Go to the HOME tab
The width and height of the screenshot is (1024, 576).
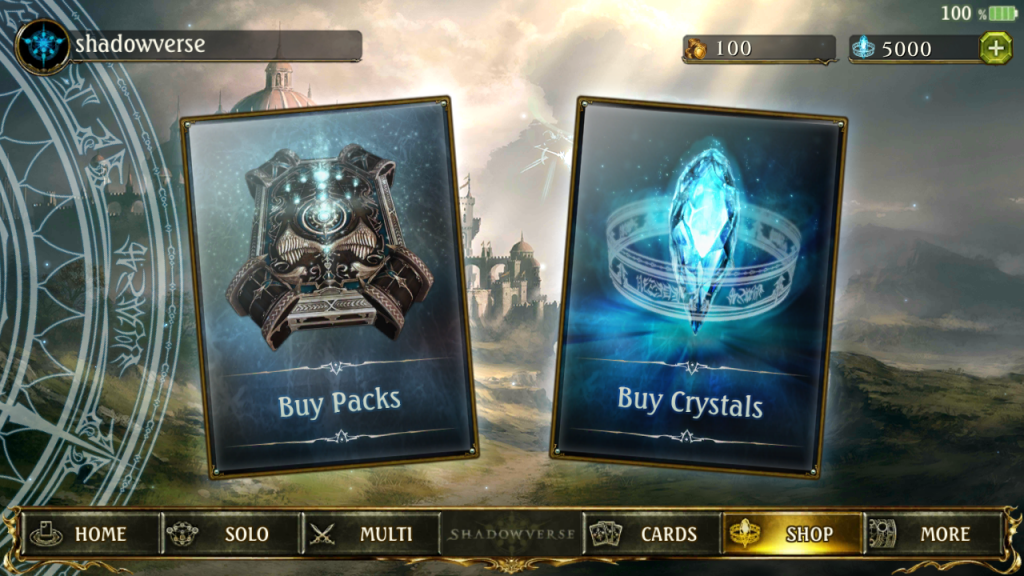pos(90,534)
